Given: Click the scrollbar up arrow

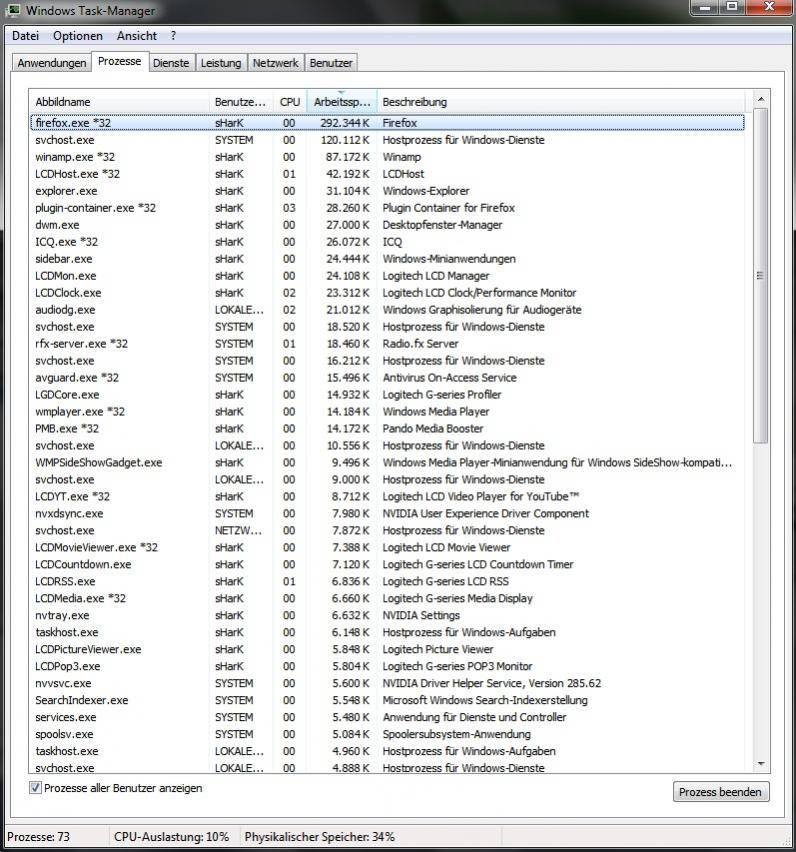Looking at the screenshot, I should [761, 99].
